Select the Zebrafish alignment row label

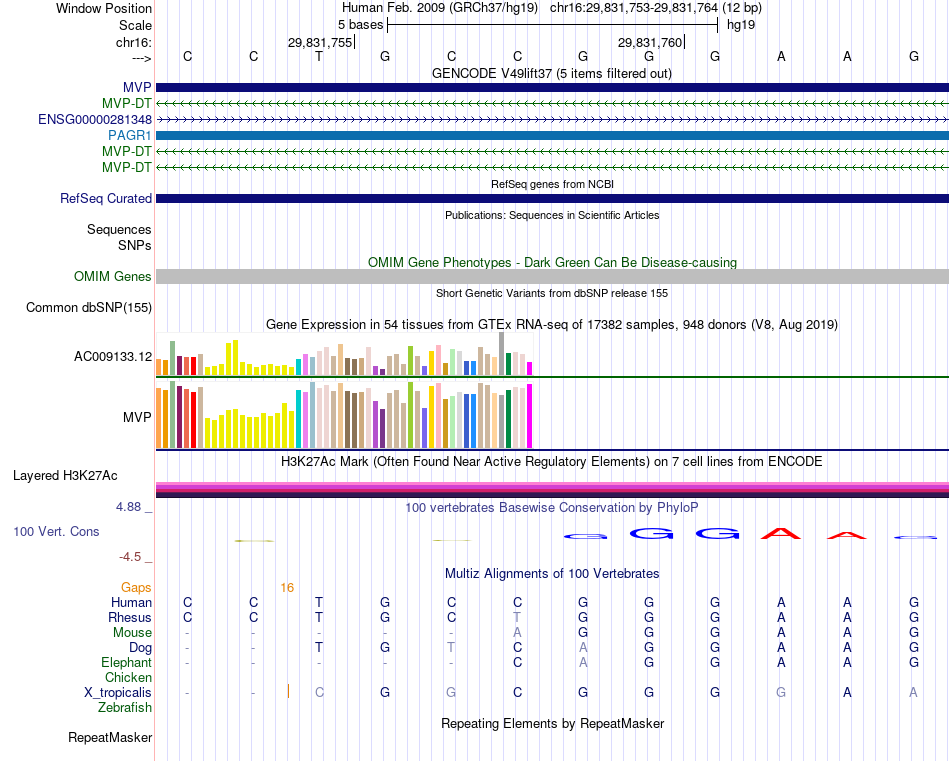pos(125,707)
